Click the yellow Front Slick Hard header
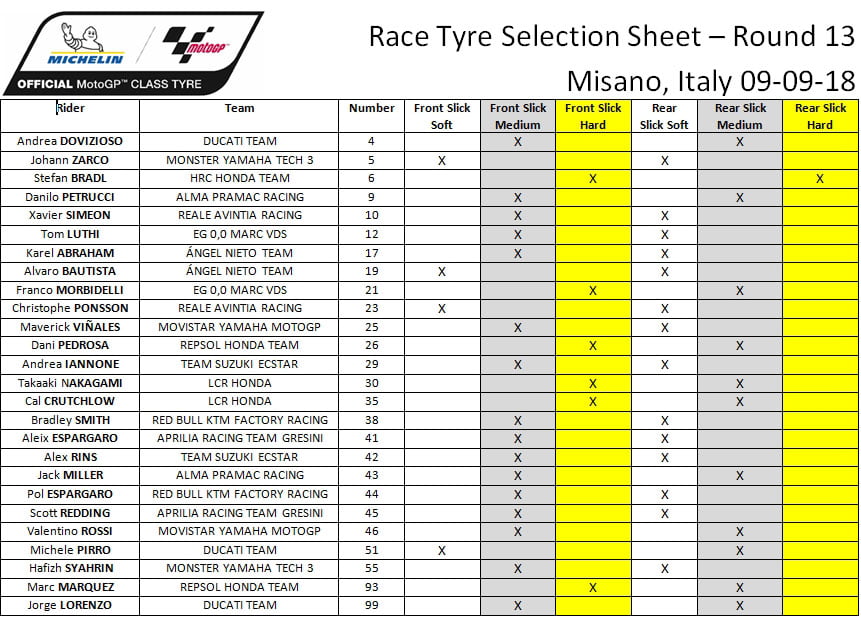Image resolution: width=861 pixels, height=617 pixels. point(593,116)
